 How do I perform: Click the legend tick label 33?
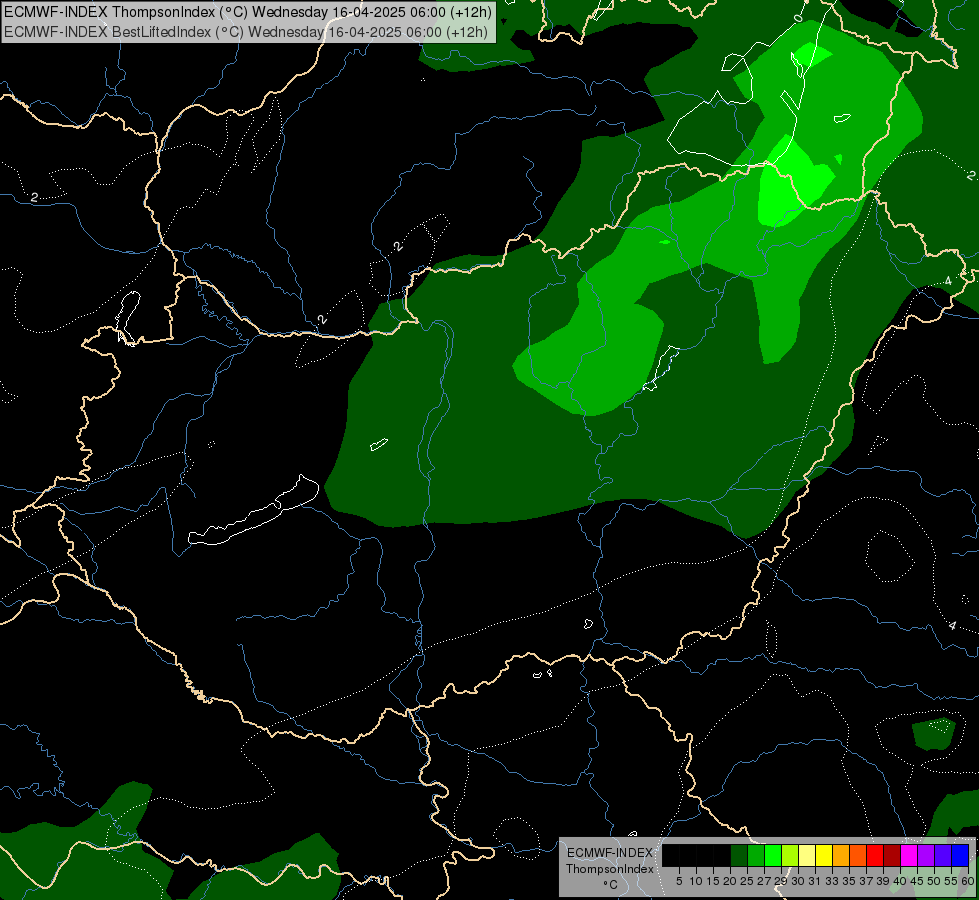[832, 881]
